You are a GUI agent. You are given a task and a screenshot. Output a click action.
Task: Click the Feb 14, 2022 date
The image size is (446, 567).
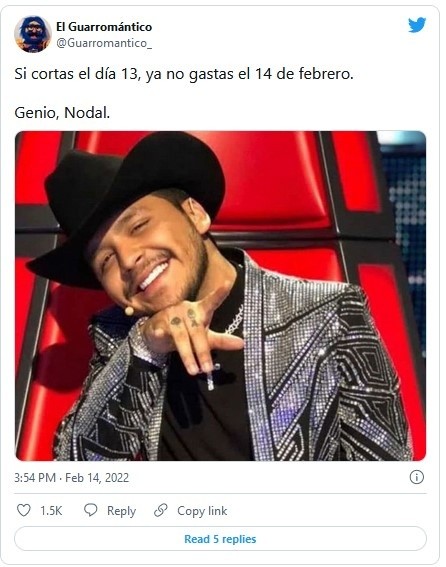pyautogui.click(x=97, y=478)
